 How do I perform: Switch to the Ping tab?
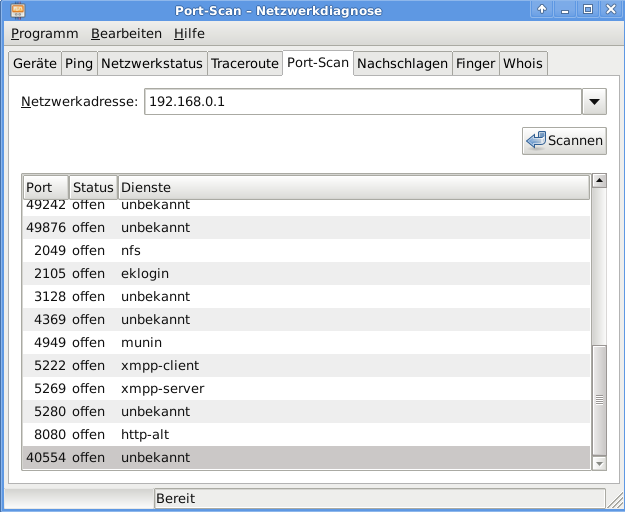(79, 63)
